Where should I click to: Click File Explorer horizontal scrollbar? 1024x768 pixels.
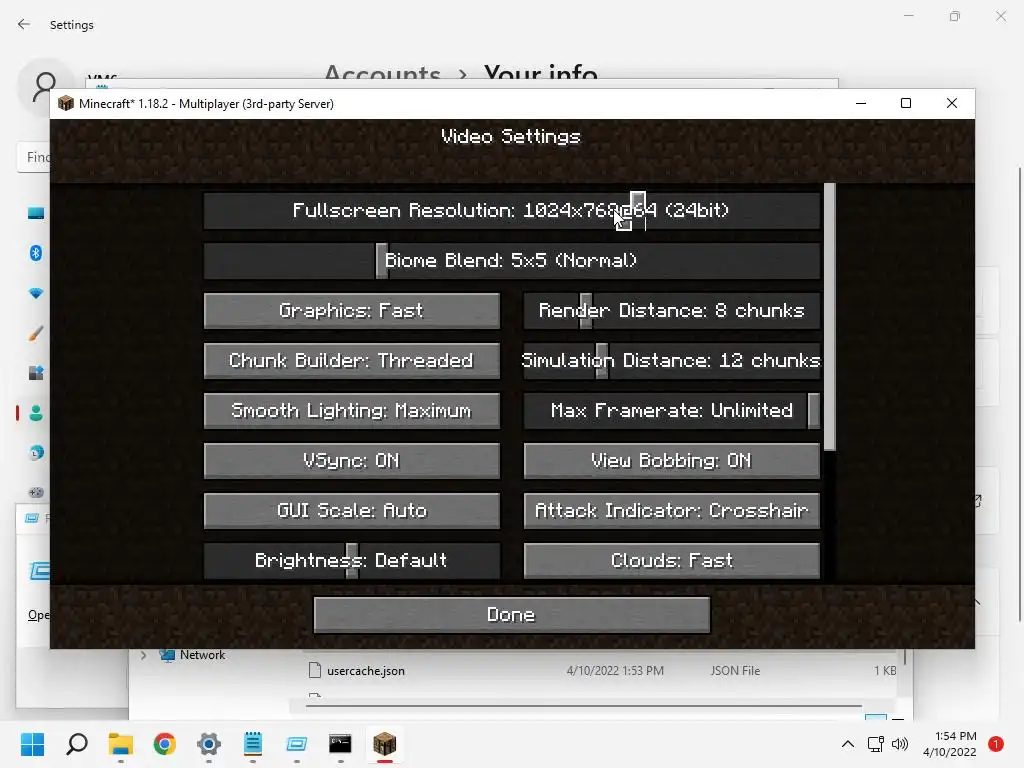583,706
